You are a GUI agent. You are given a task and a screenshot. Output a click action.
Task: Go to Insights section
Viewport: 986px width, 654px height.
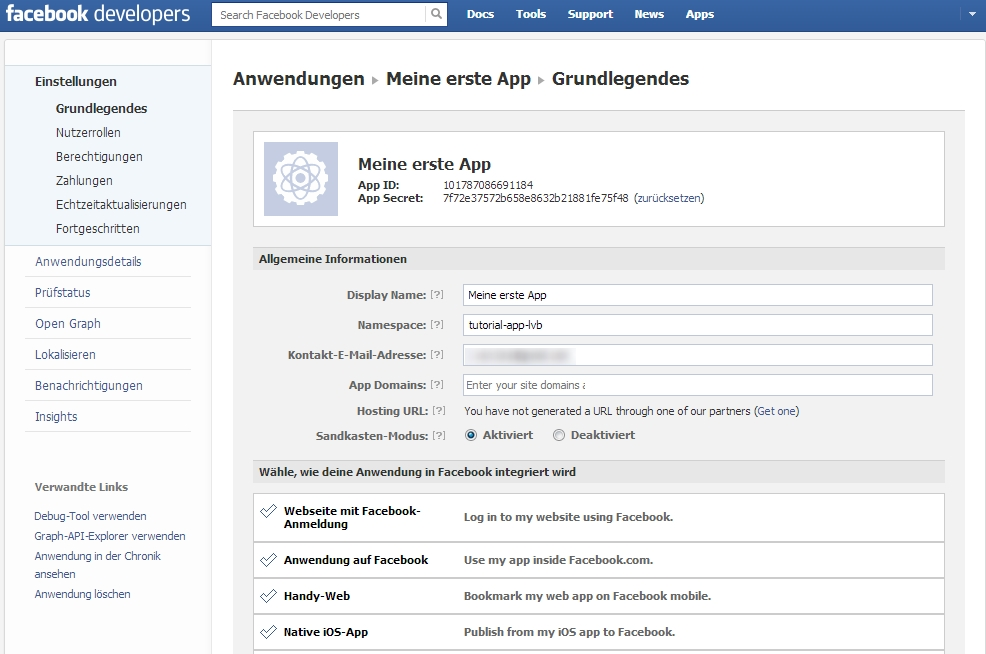56,416
